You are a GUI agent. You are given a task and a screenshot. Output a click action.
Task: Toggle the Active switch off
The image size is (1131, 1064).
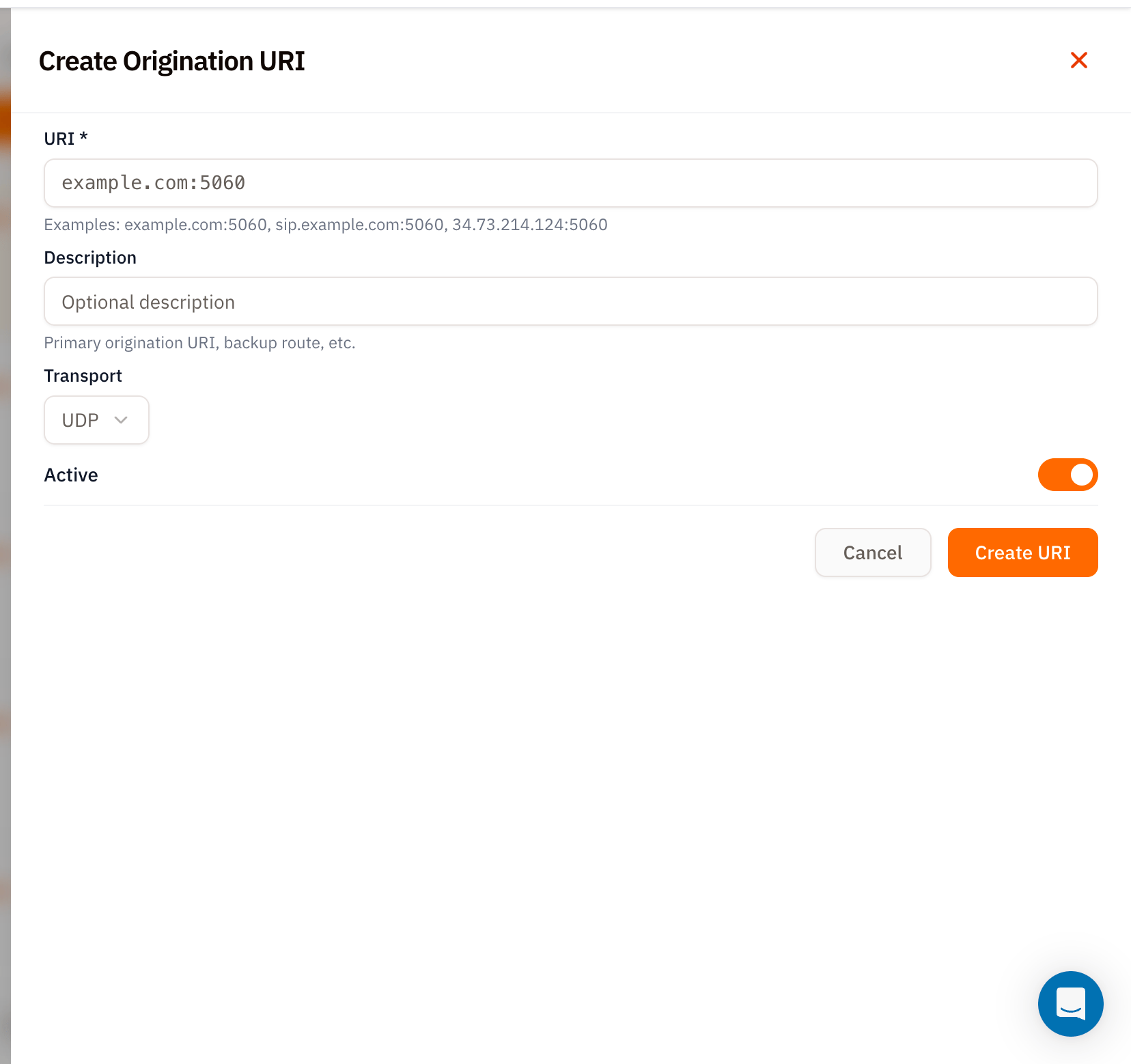[1067, 475]
